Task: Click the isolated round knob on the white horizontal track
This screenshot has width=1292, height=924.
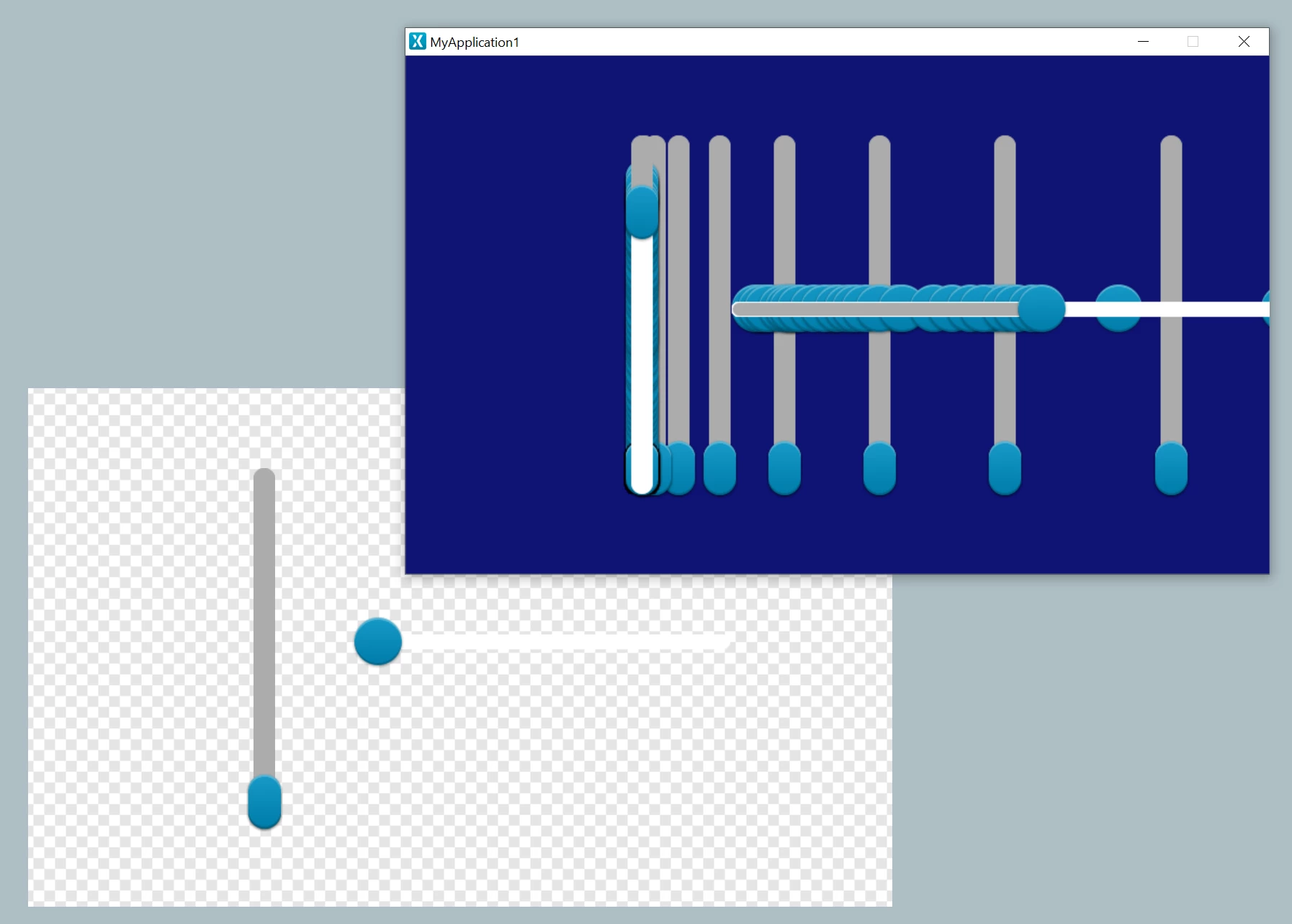Action: click(1118, 308)
